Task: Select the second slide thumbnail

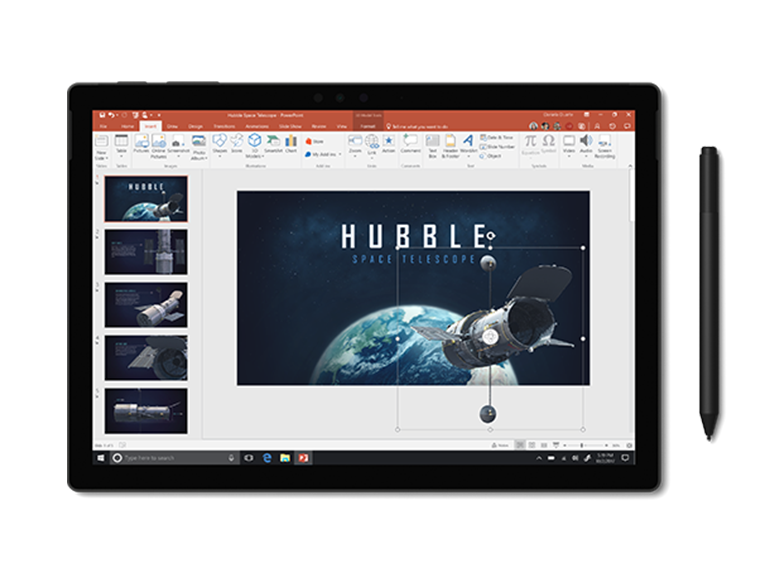Action: (146, 251)
